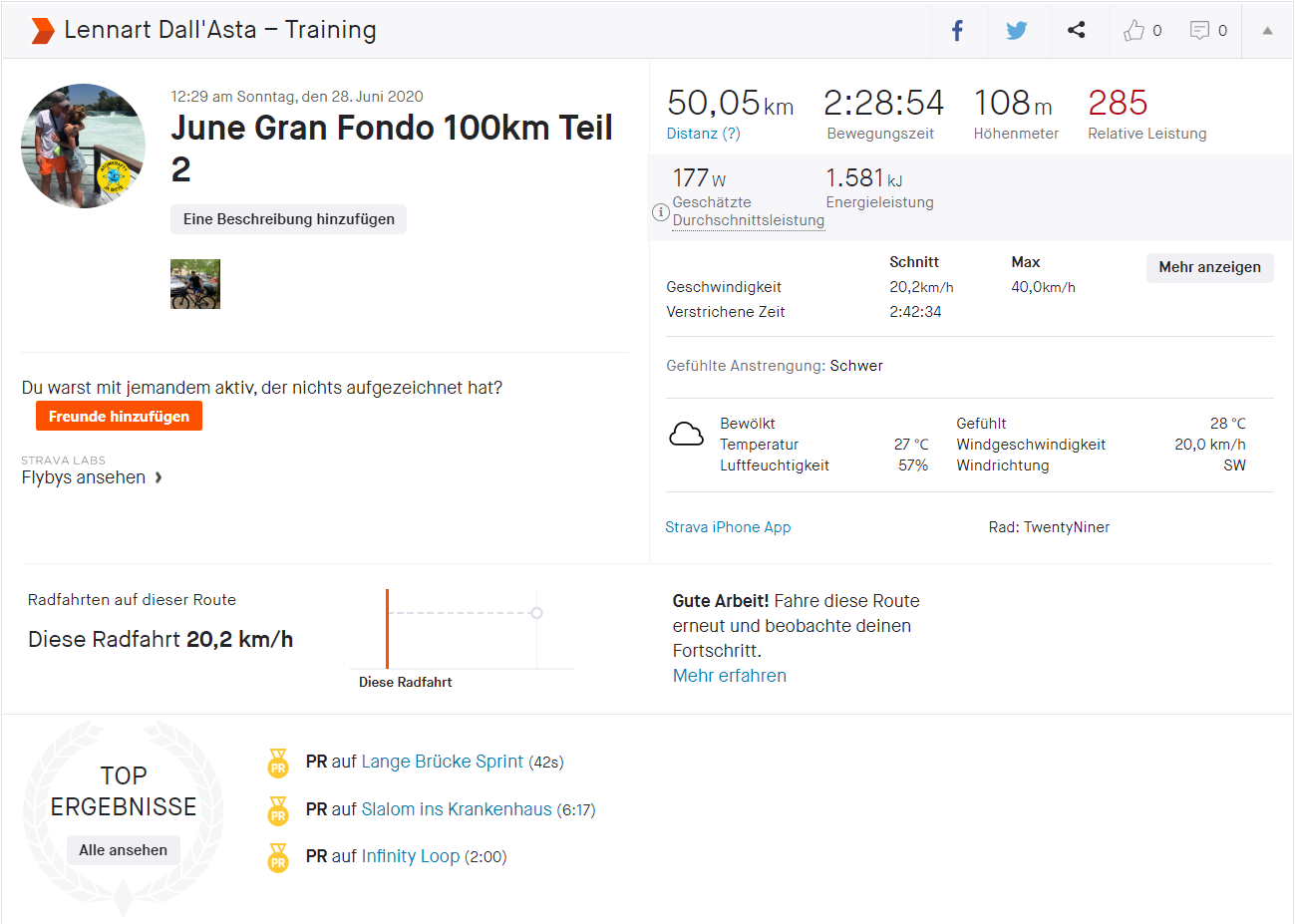
Task: Give kudos with the thumbs-up icon
Action: tap(1135, 30)
